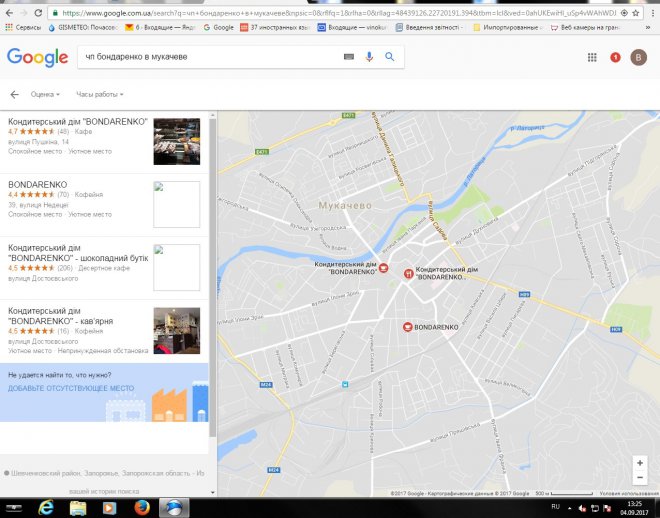Click the Мукачево city label on map
660x518 pixels.
pyautogui.click(x=345, y=205)
